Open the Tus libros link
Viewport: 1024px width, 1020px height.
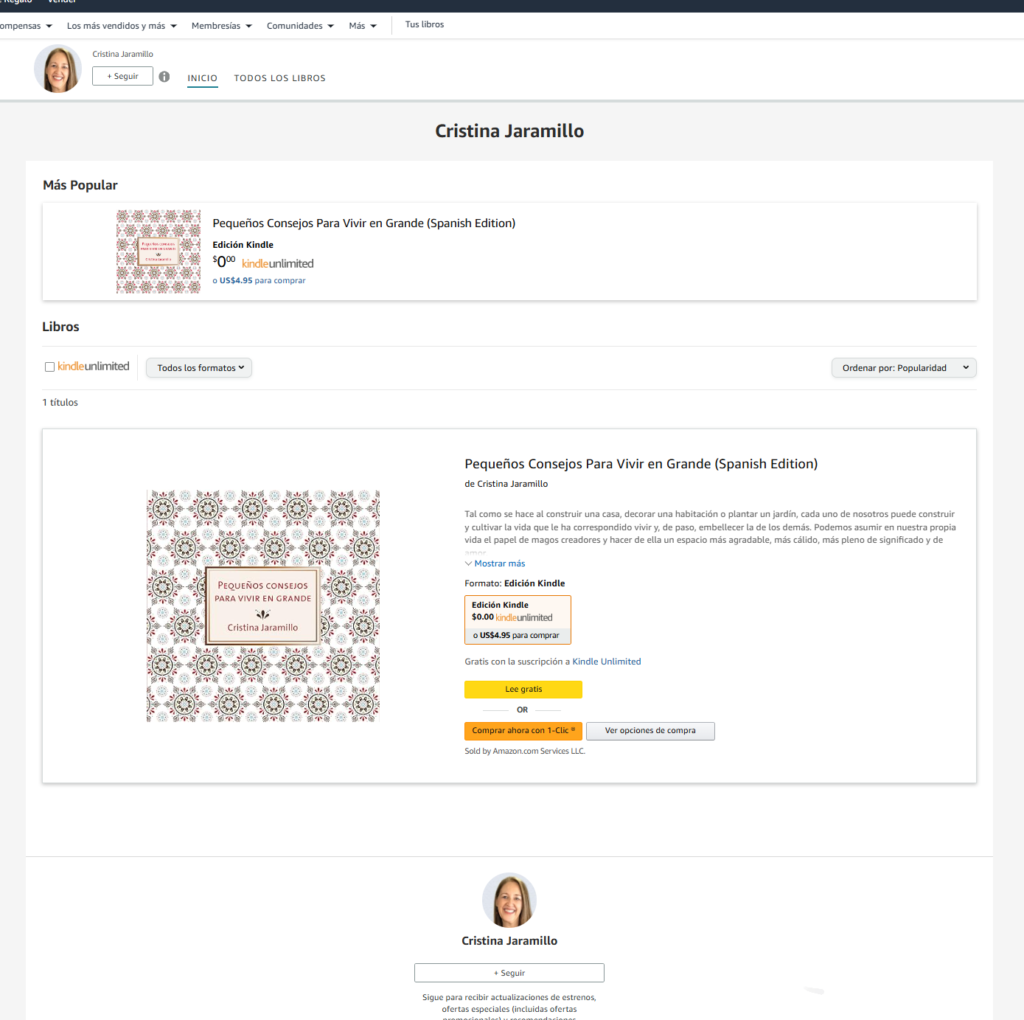tap(424, 24)
